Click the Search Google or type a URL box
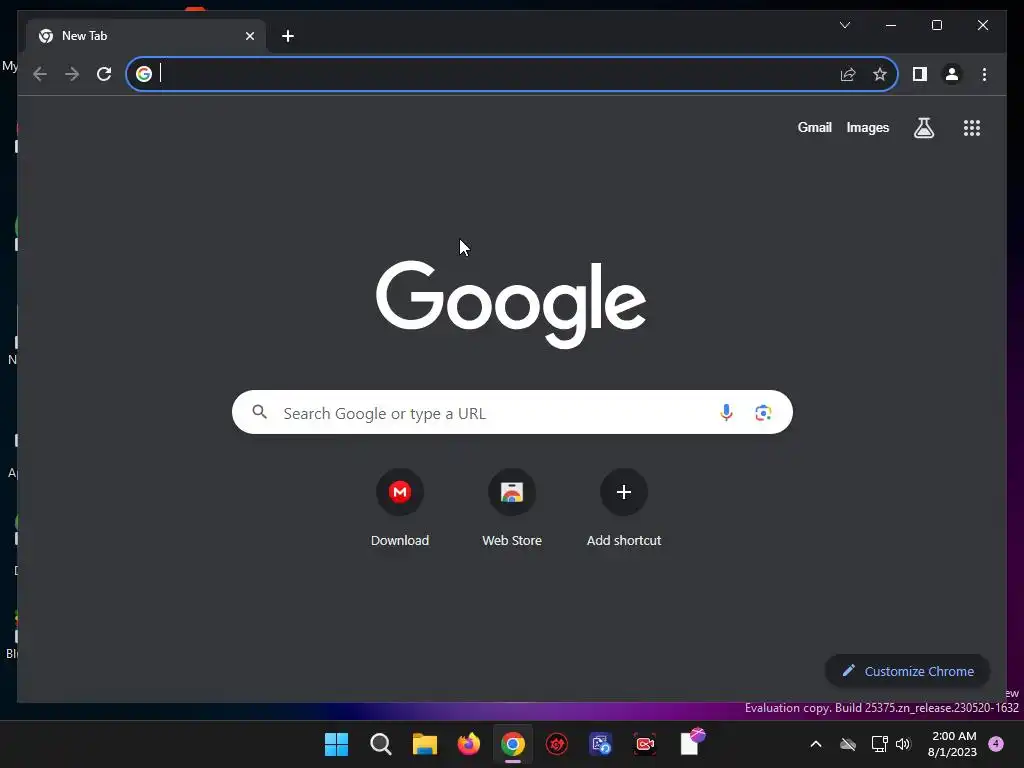 pyautogui.click(x=512, y=412)
